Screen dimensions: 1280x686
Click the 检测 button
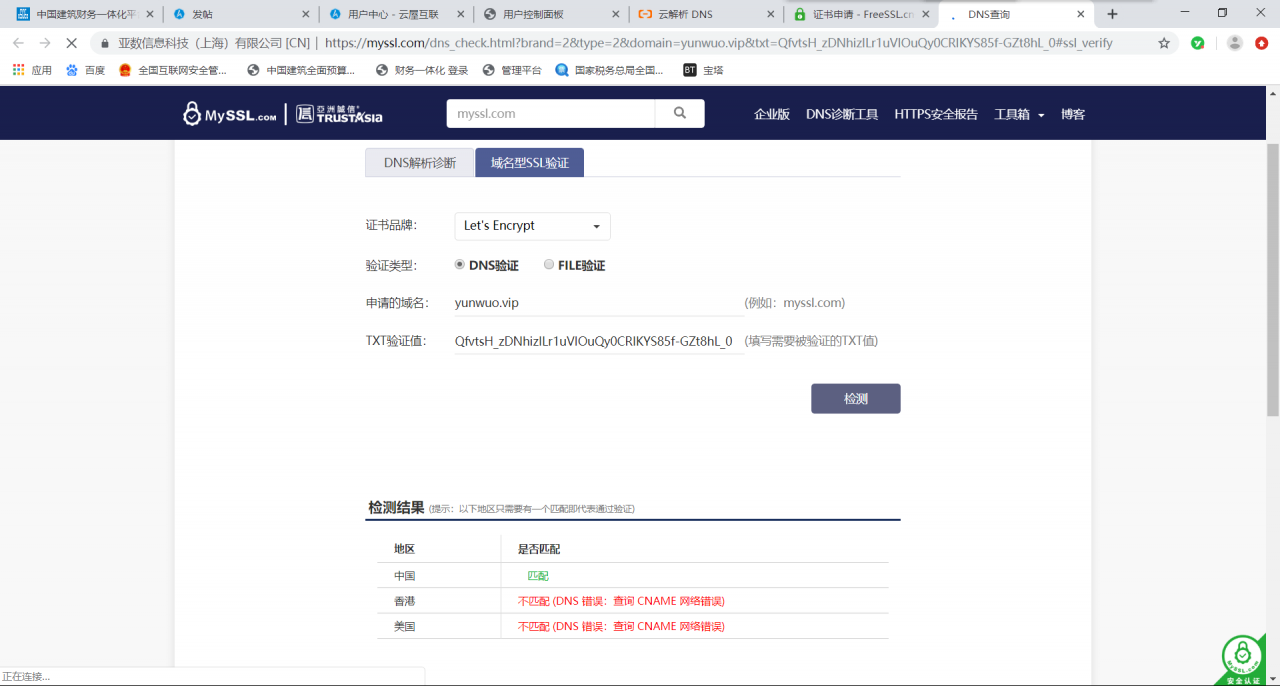click(x=855, y=398)
